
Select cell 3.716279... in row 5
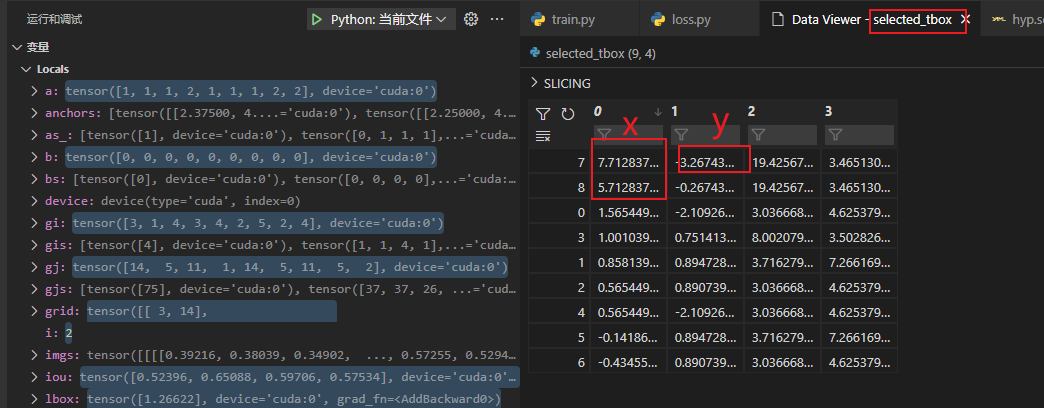click(x=782, y=337)
